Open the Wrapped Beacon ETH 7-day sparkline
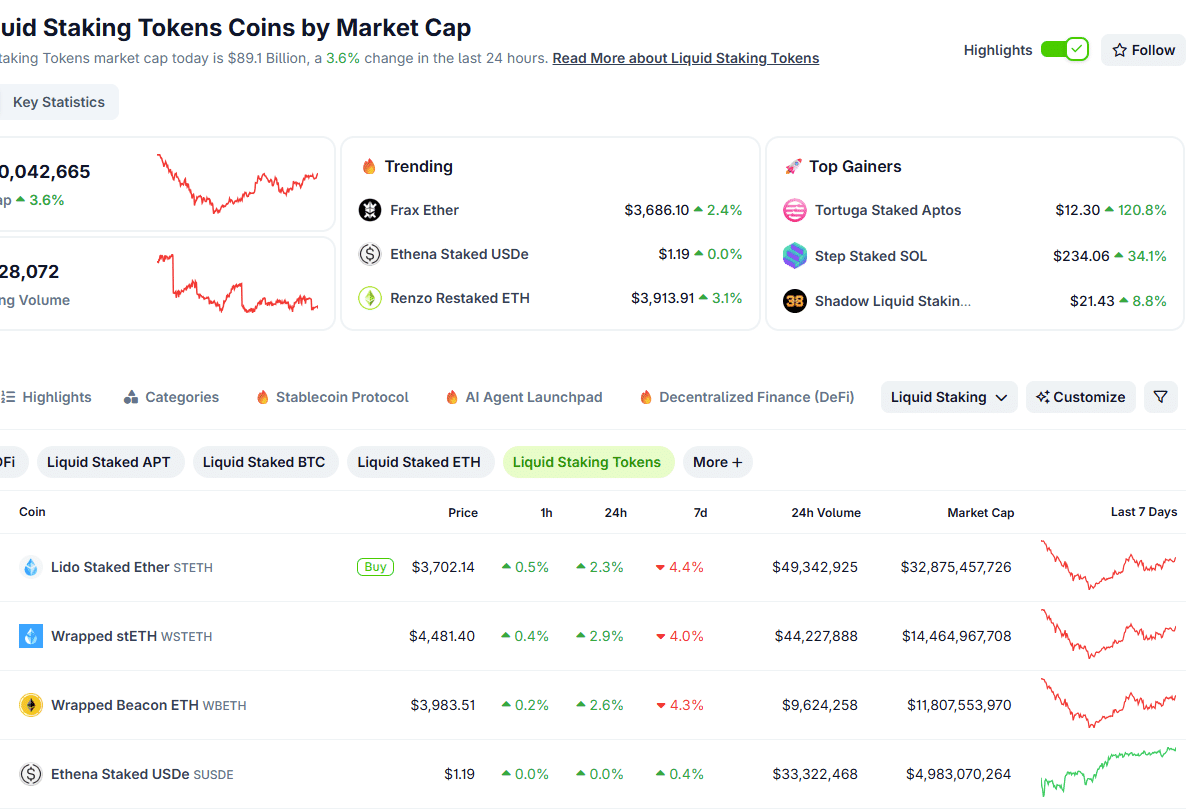1200x810 pixels. [x=1108, y=702]
